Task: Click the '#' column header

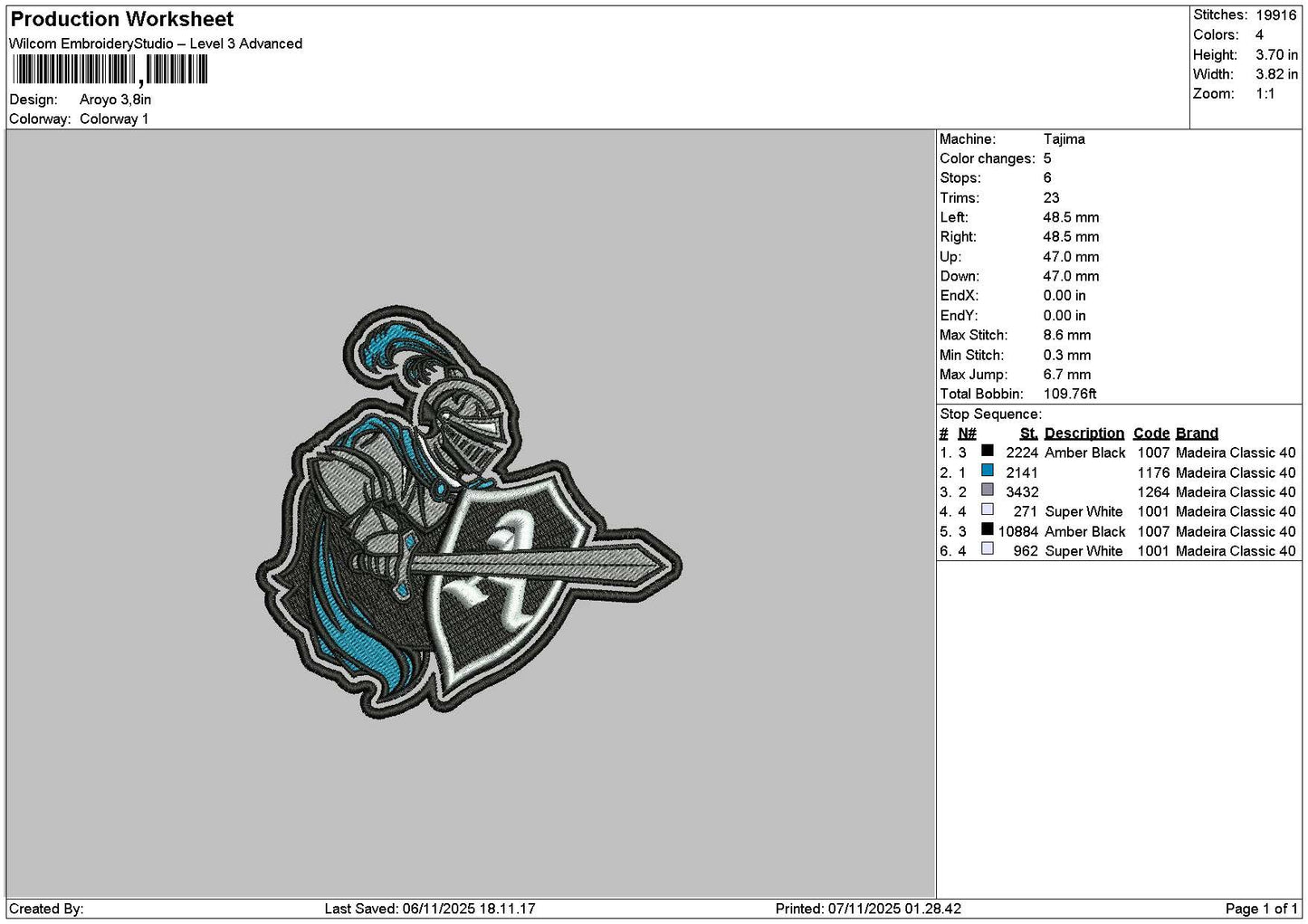Action: coord(944,433)
